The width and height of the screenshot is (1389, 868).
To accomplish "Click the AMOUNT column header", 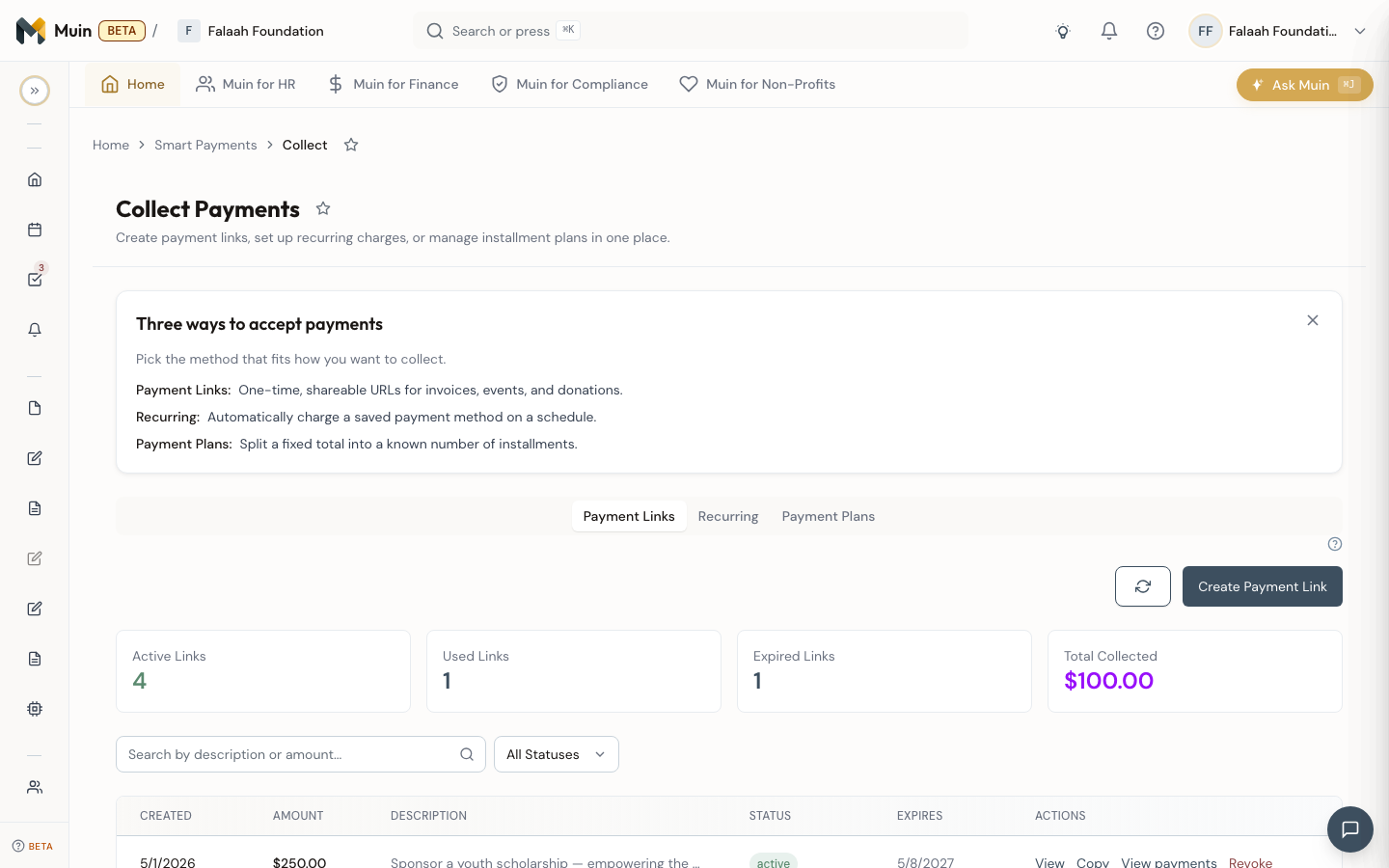I will coord(298,816).
